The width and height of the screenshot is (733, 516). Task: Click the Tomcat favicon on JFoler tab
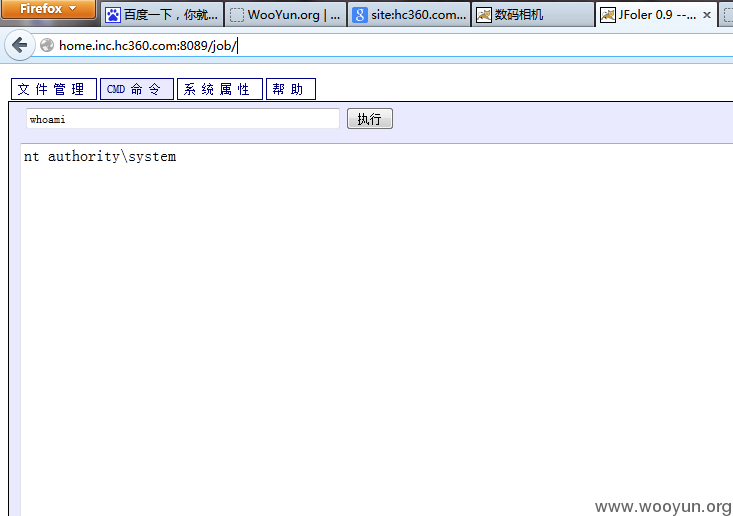(607, 15)
